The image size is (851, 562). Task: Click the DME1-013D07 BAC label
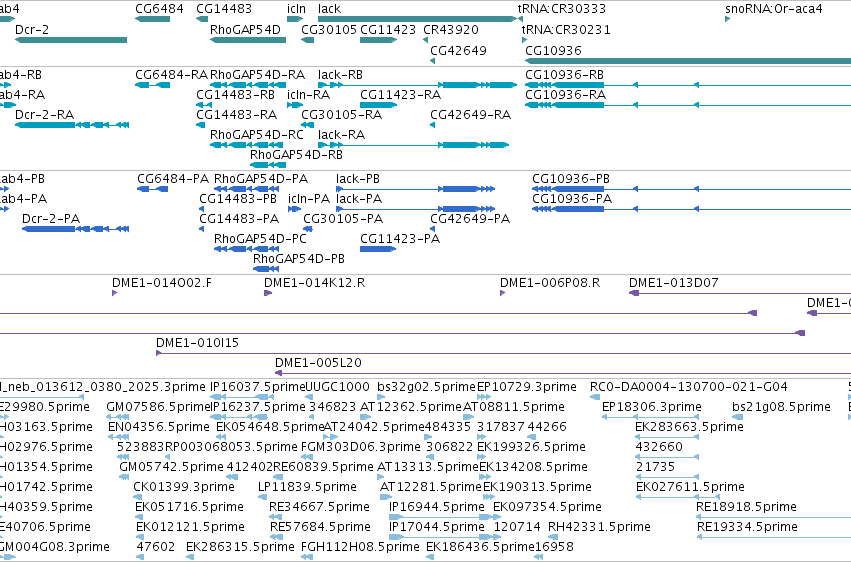[674, 283]
